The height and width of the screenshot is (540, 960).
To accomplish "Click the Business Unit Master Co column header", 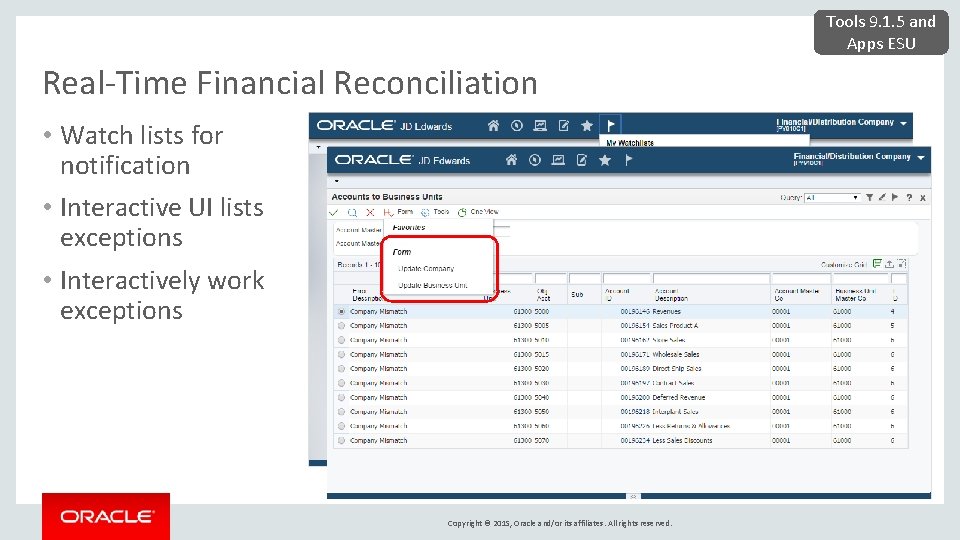I will pyautogui.click(x=855, y=294).
